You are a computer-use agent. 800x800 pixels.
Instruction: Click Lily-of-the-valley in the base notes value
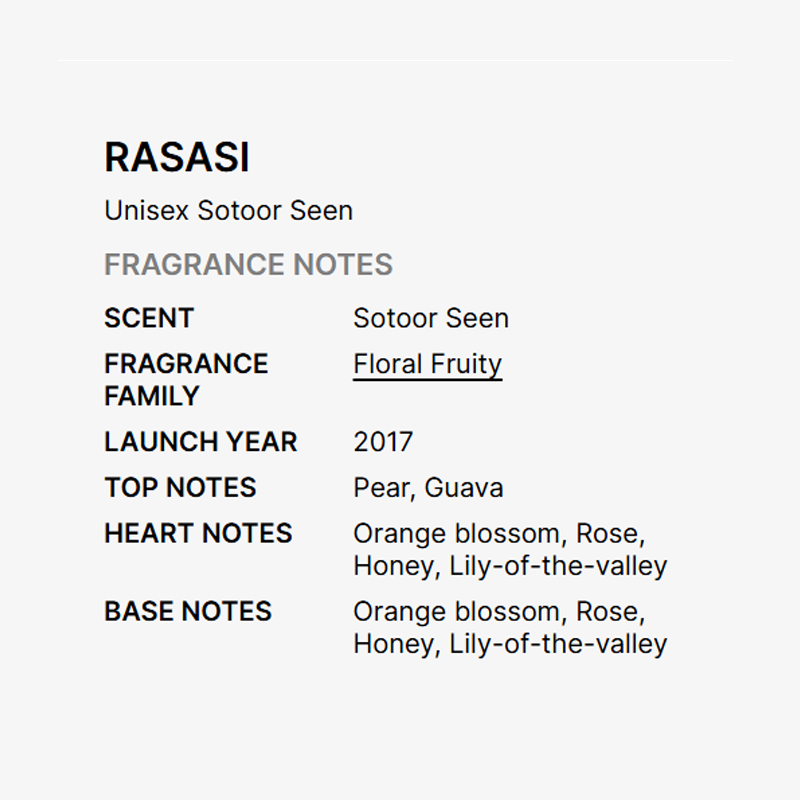(558, 644)
